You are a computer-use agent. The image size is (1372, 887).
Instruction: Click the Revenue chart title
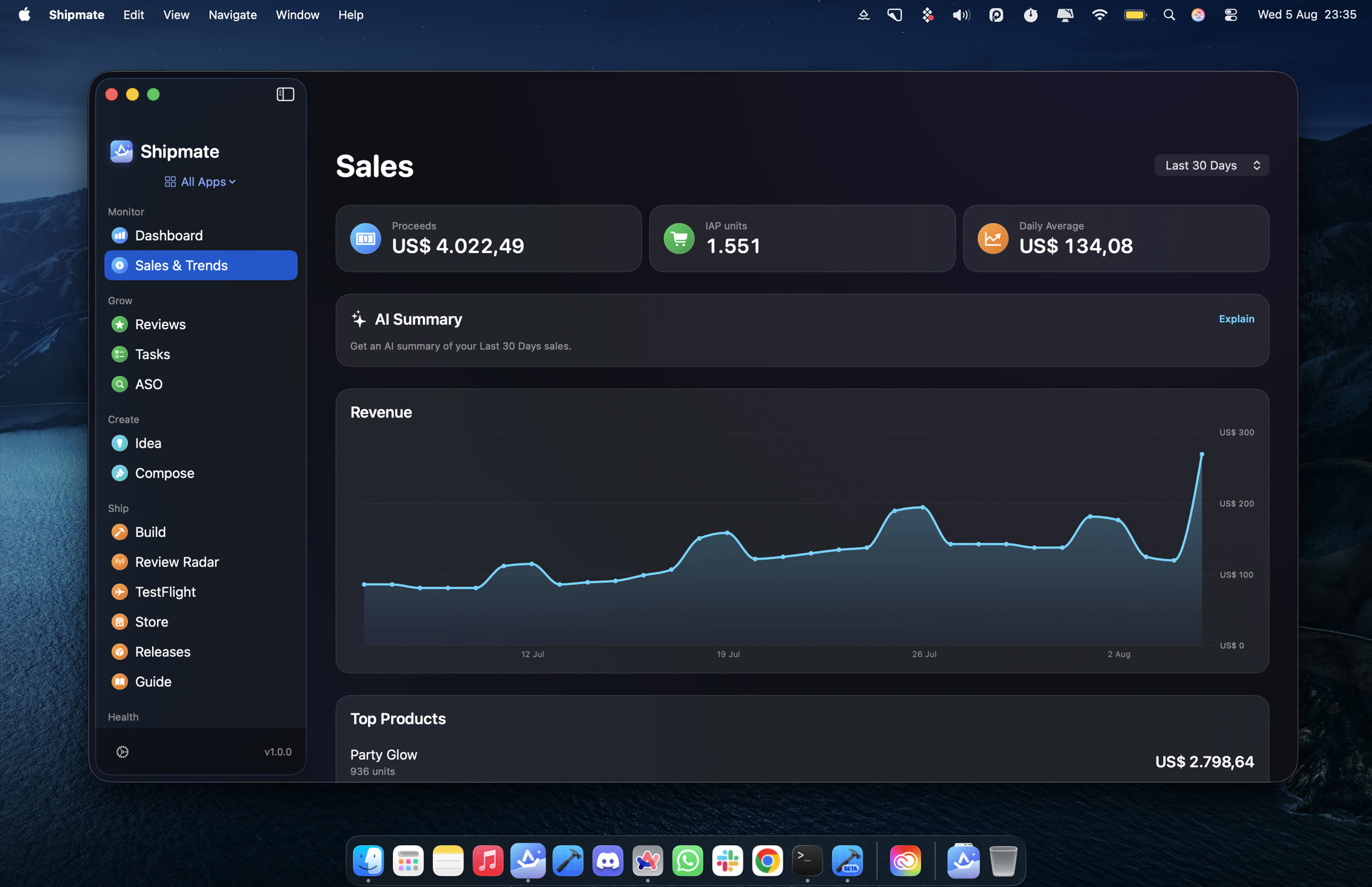[x=381, y=412]
